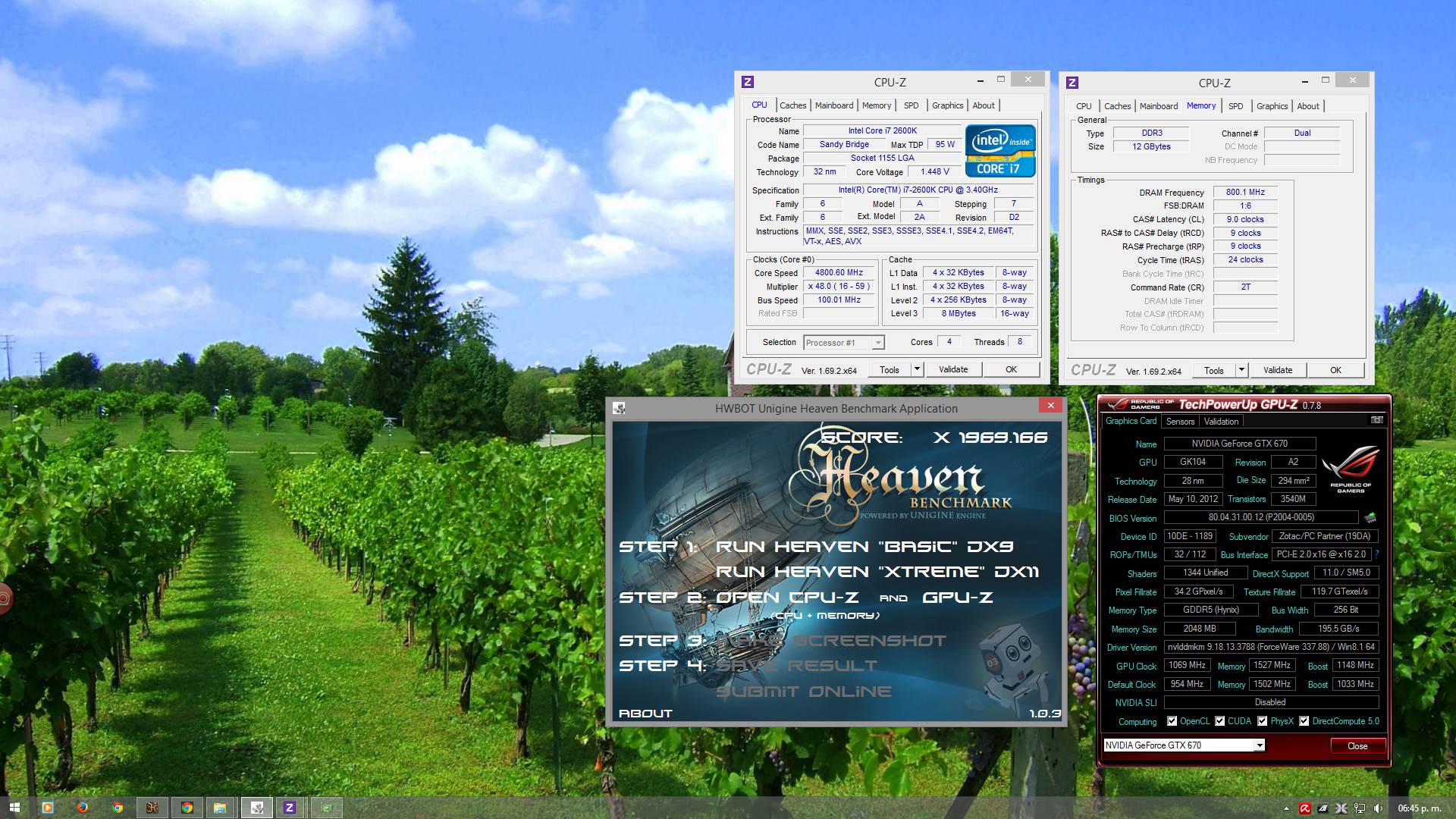1456x819 pixels.
Task: Toggle the CUDA checkbox in GPU-Z
Action: pyautogui.click(x=1220, y=721)
